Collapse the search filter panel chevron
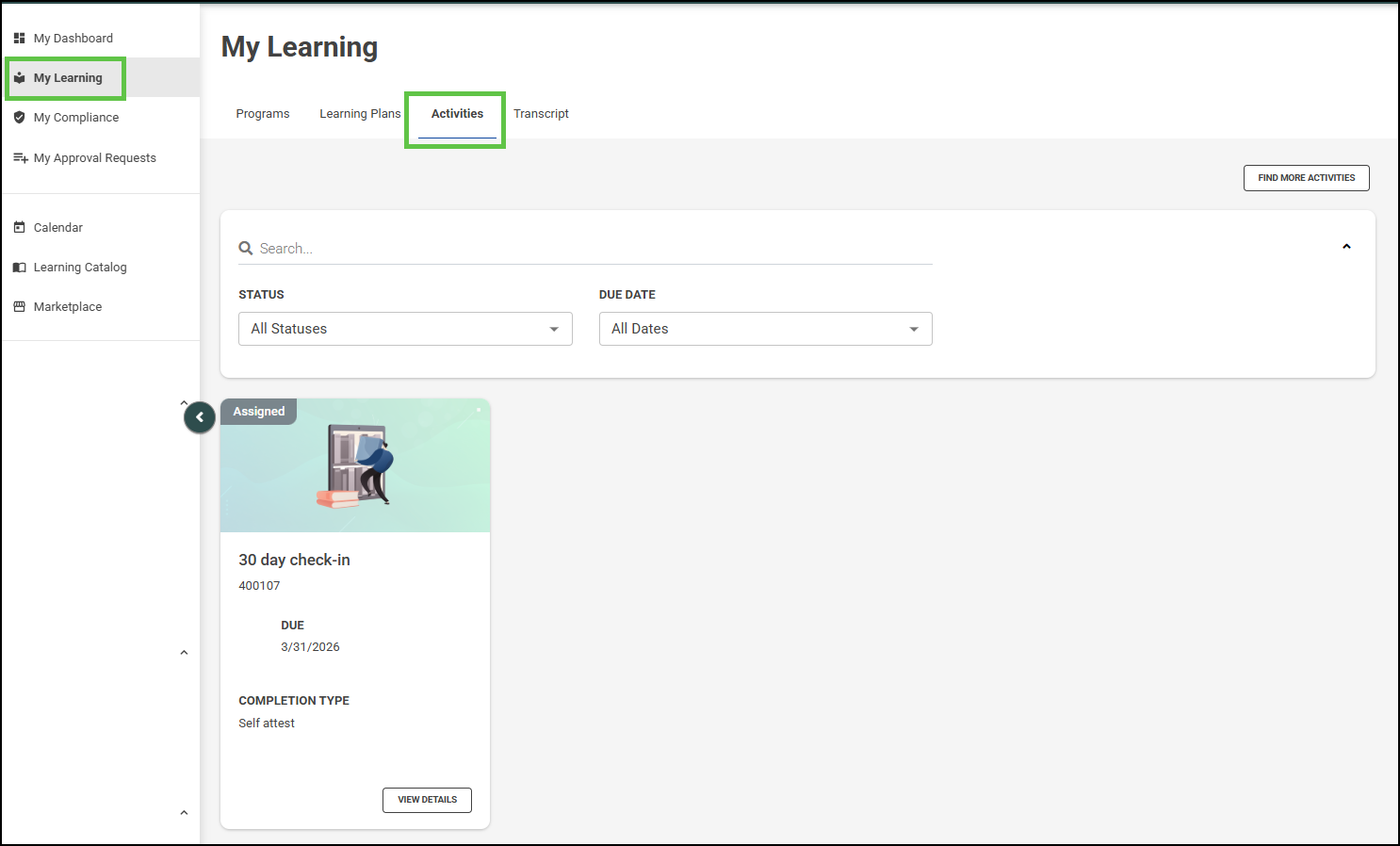 (1346, 247)
